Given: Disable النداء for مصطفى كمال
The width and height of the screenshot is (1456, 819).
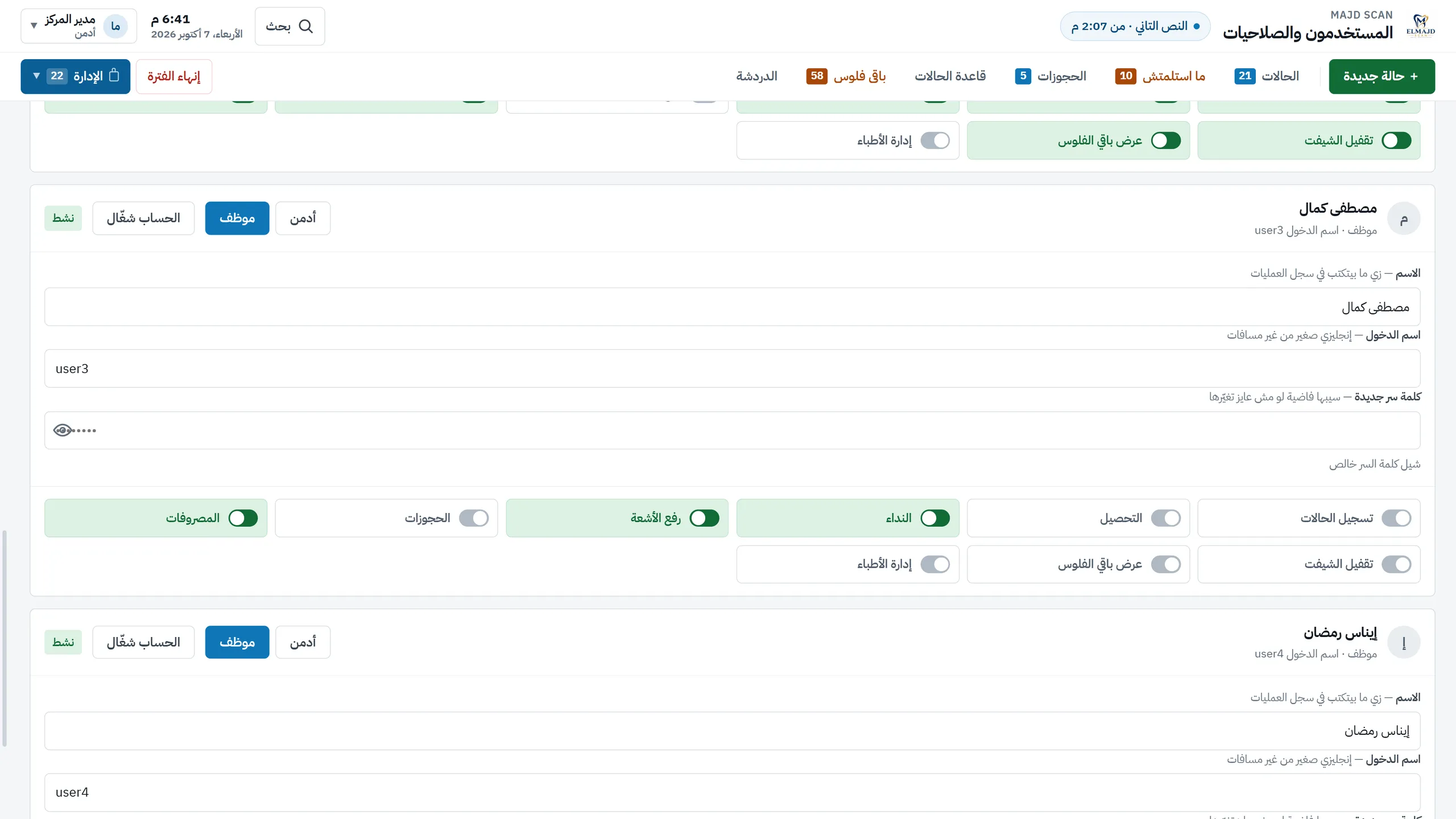Looking at the screenshot, I should pos(935,518).
